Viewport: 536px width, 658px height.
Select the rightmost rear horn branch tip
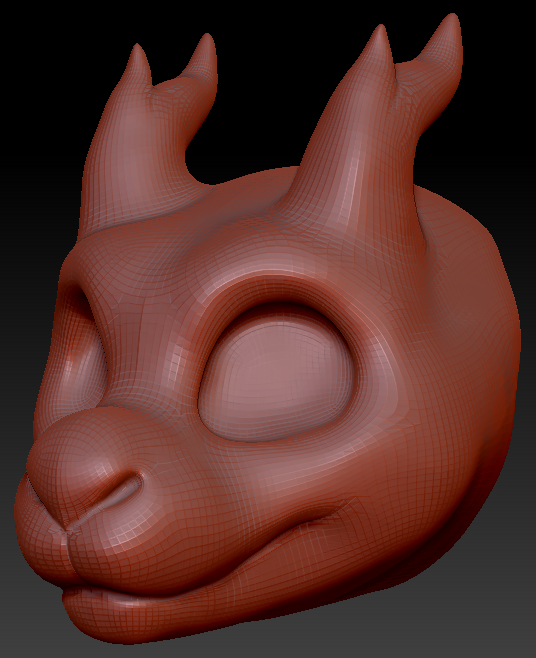click(451, 21)
